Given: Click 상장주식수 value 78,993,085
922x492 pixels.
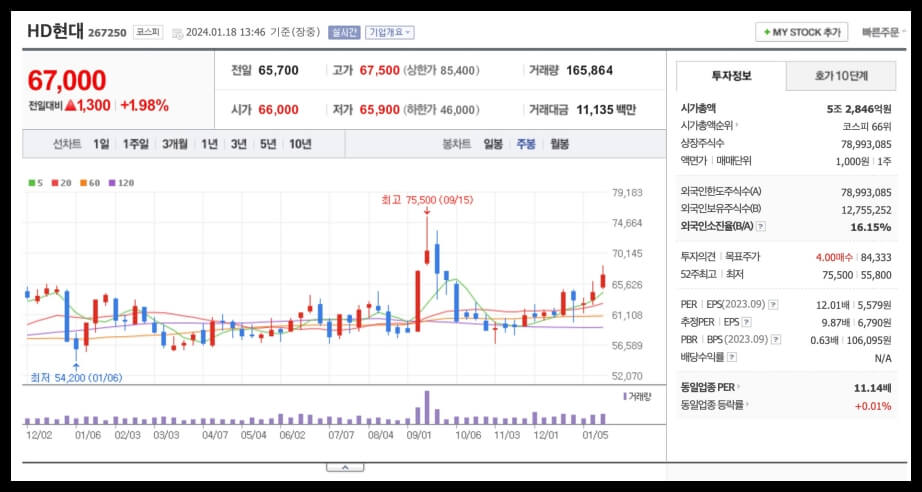Looking at the screenshot, I should click(x=866, y=144).
